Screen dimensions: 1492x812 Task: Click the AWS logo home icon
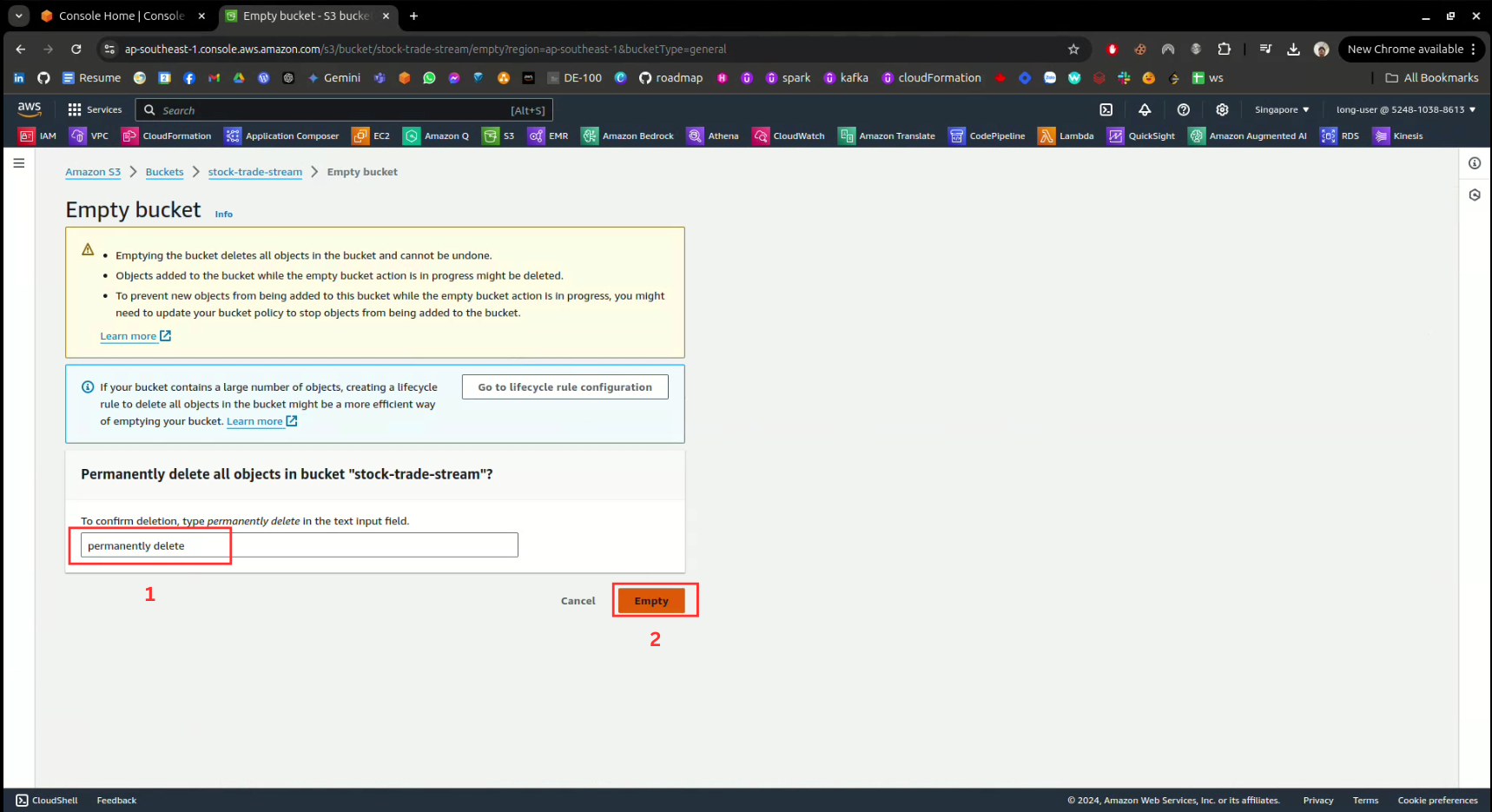click(30, 109)
